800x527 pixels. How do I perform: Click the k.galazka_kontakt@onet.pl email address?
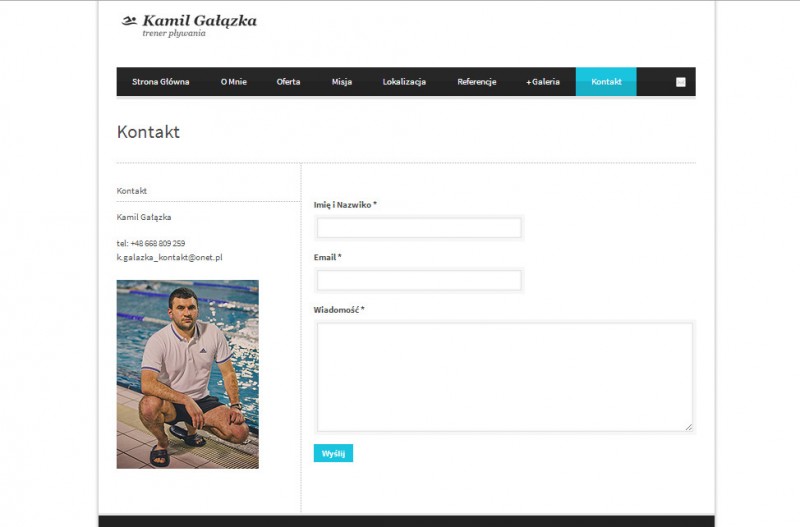pyautogui.click(x=169, y=257)
